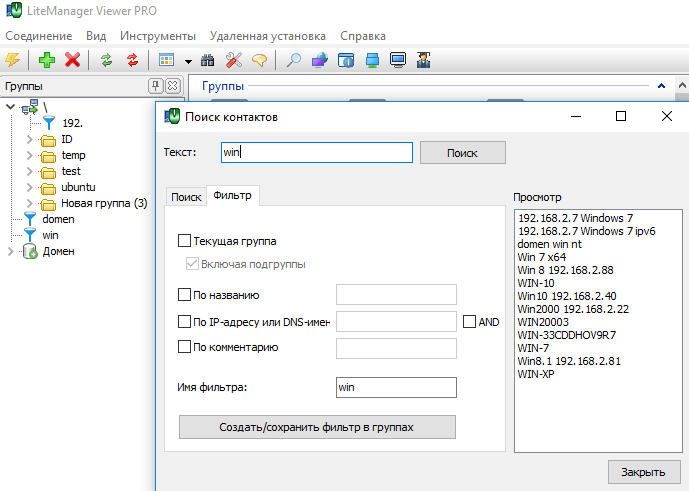Select 'WIN-33CDDHOV9R7' in preview list

point(567,335)
